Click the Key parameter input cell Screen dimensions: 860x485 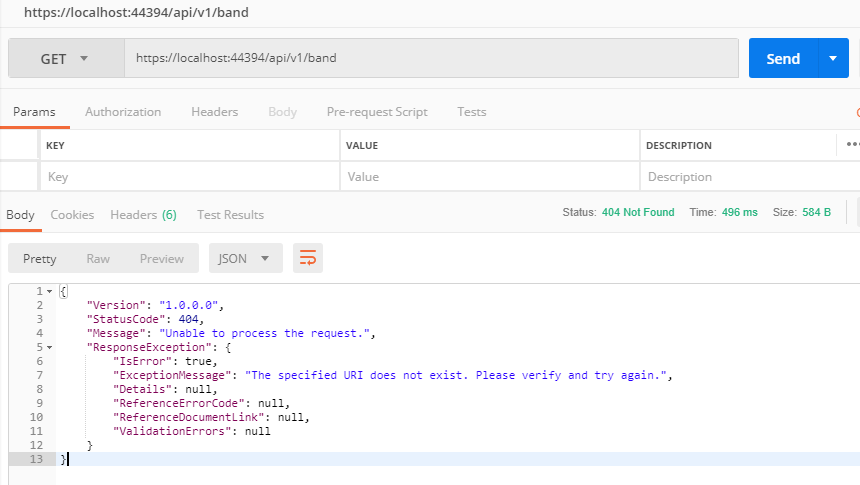[190, 177]
